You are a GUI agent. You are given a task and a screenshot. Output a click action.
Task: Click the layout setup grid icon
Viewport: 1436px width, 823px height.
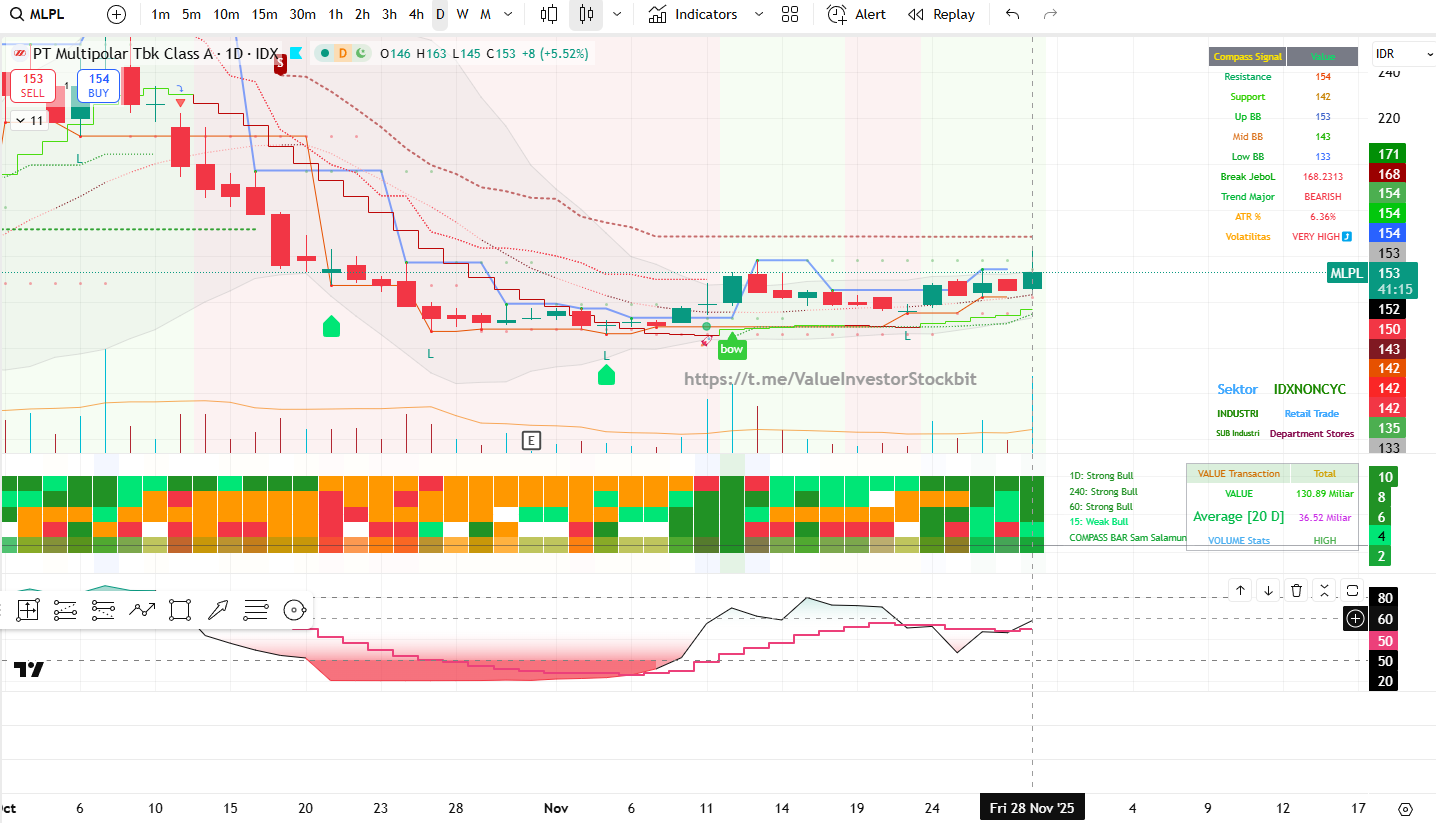(790, 14)
